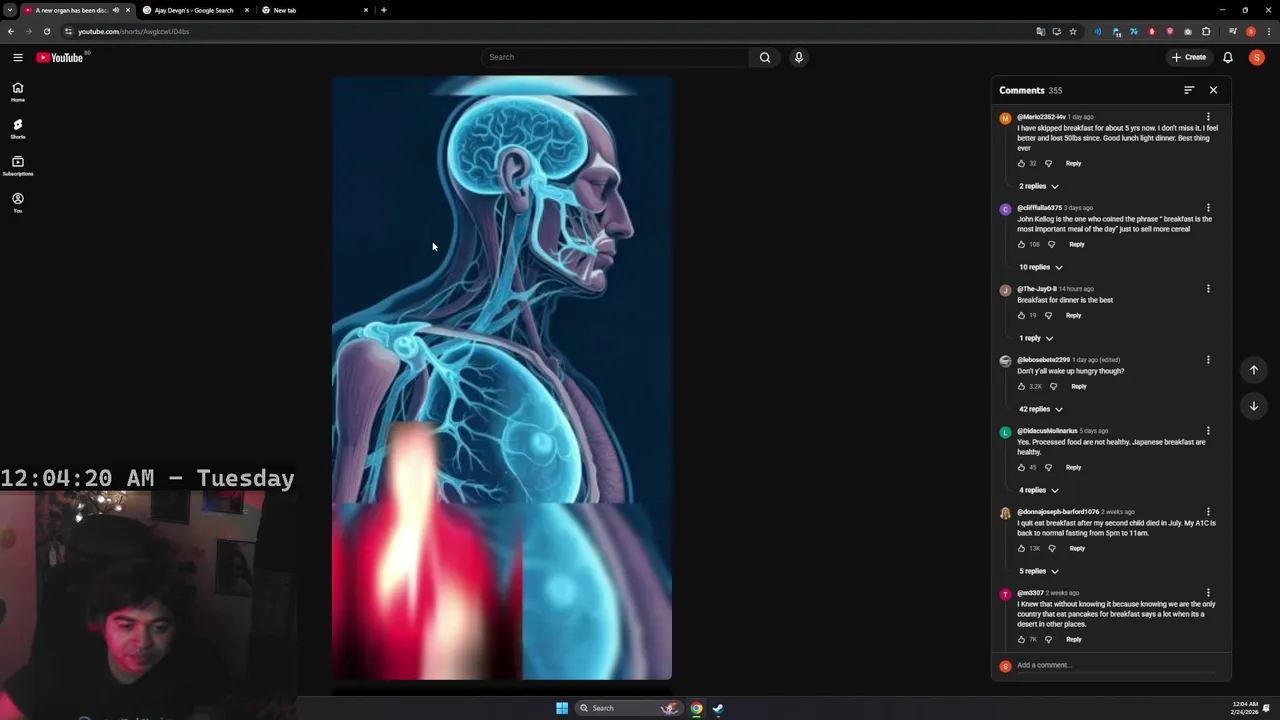The width and height of the screenshot is (1280, 720).
Task: Switch to the Ajay Devgn's Google Search tab
Action: pyautogui.click(x=194, y=10)
